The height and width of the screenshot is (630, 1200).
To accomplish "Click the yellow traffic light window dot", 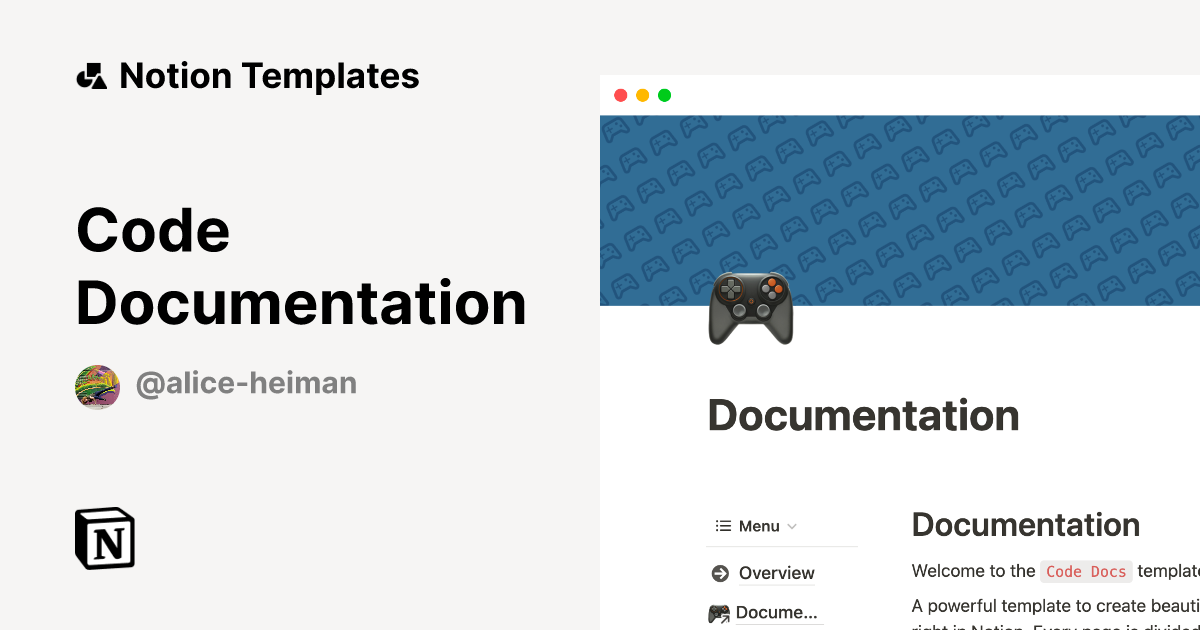I will pyautogui.click(x=643, y=95).
